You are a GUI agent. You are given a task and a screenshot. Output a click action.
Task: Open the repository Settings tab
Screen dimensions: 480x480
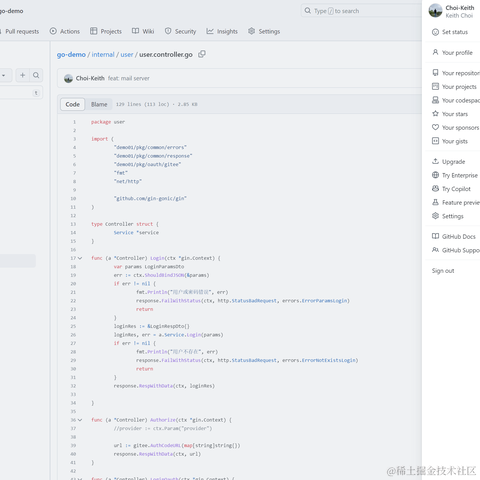[x=264, y=31]
